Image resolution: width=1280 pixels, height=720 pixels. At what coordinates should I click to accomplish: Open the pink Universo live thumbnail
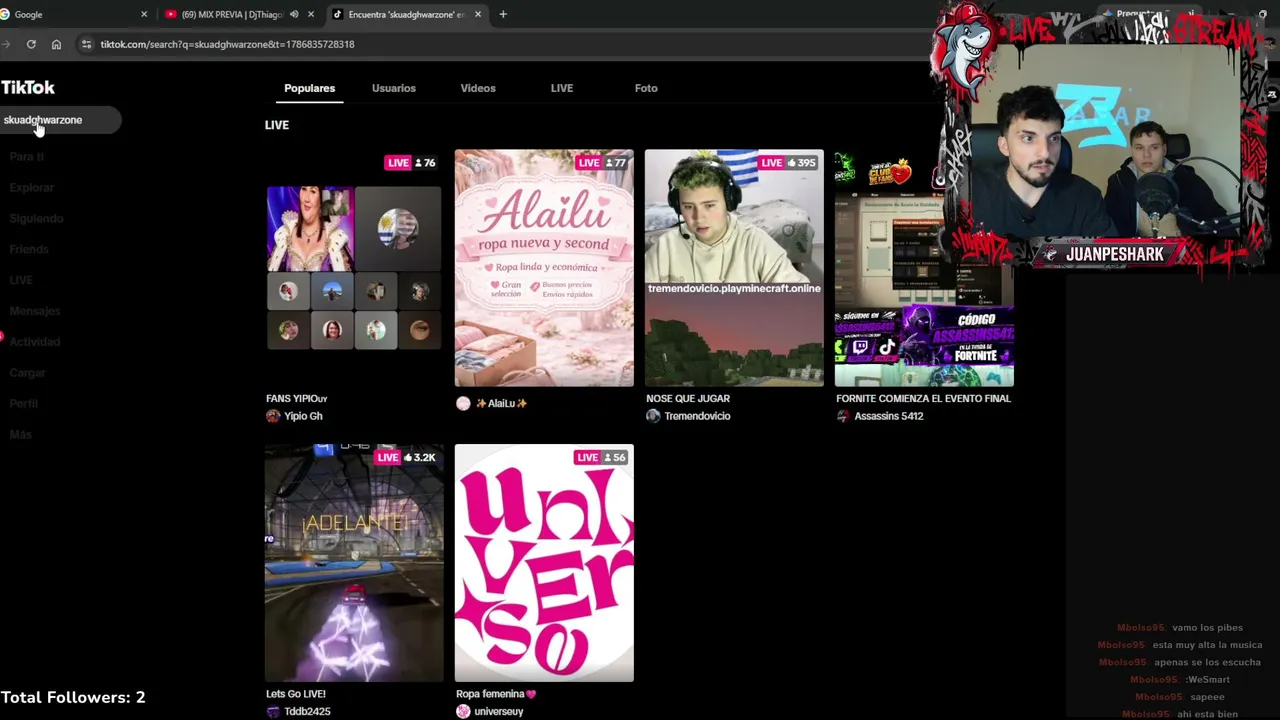(544, 563)
